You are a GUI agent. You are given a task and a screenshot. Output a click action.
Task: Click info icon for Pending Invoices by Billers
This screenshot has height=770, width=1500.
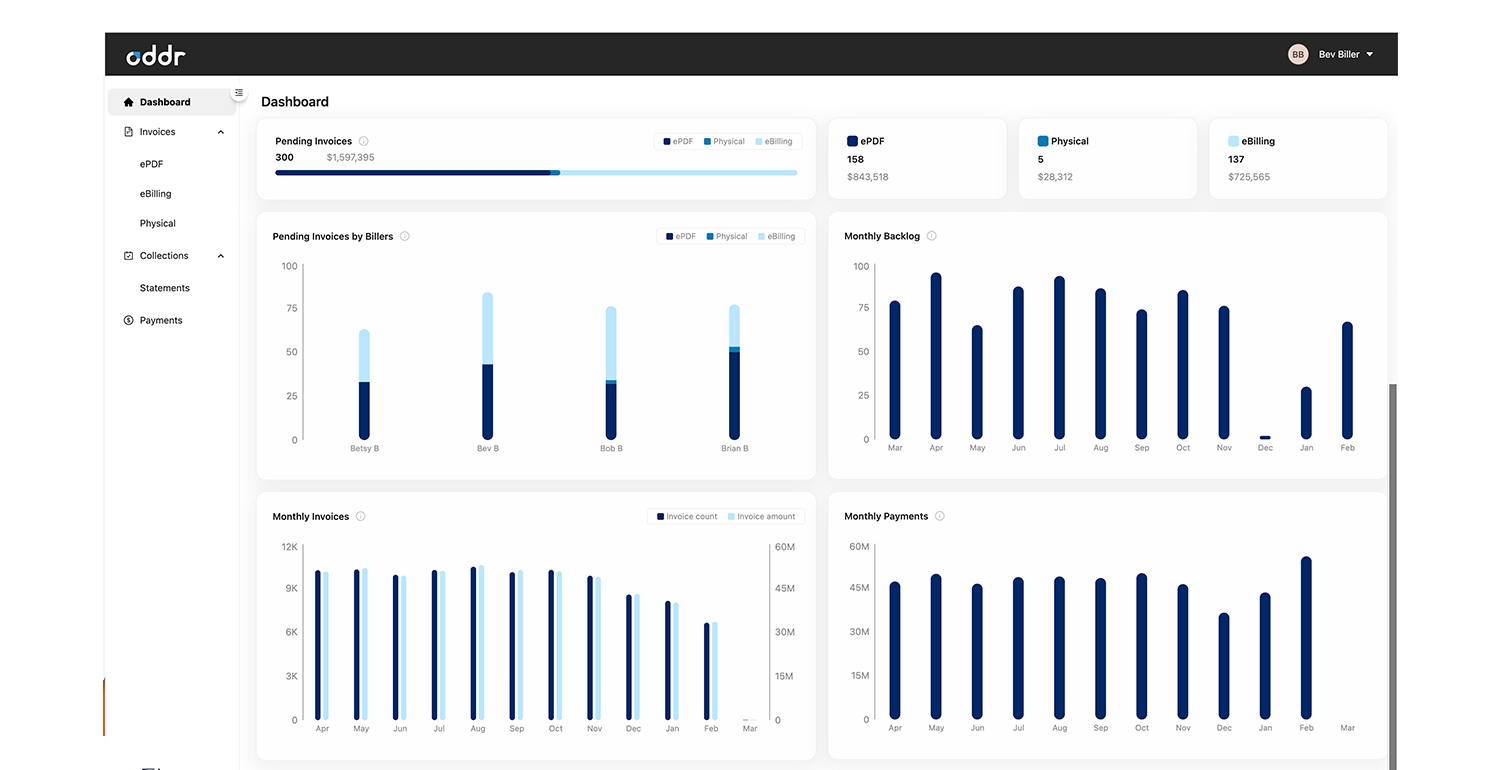pos(404,237)
